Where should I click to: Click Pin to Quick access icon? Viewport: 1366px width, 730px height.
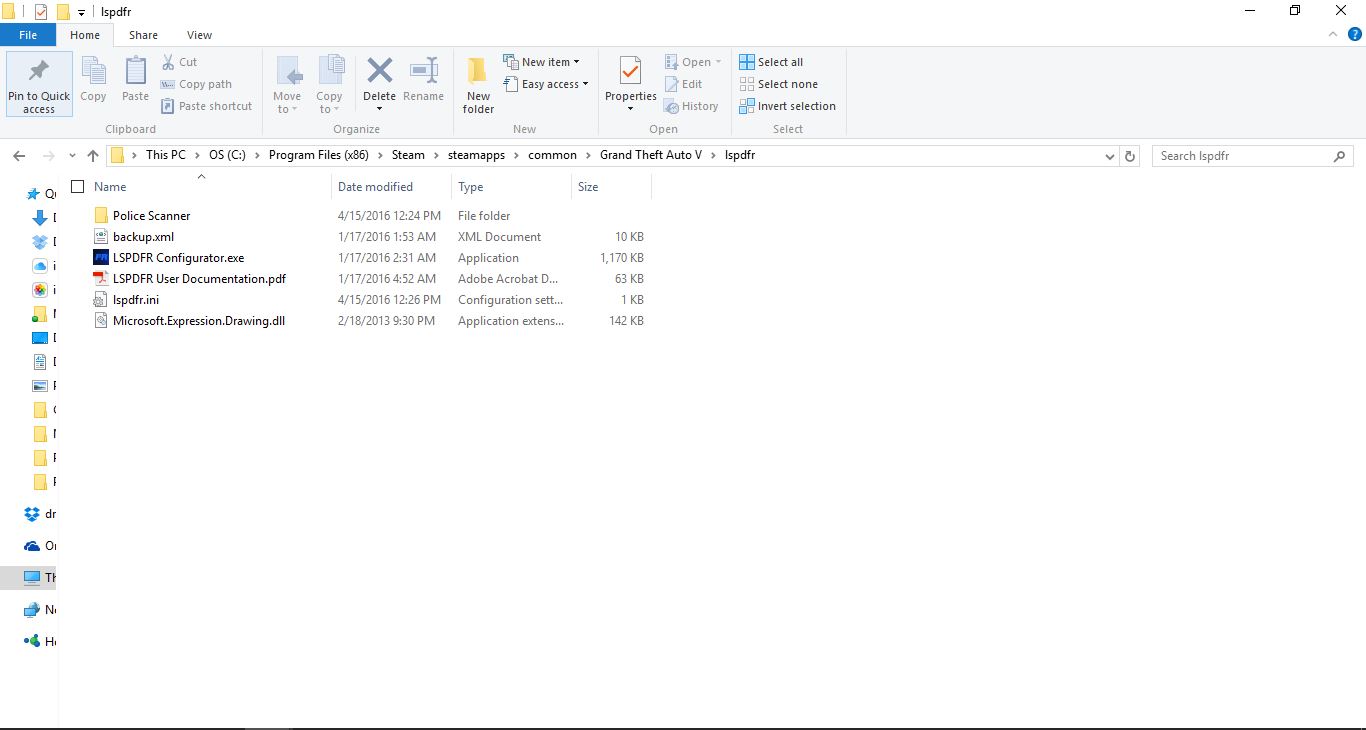click(x=39, y=72)
